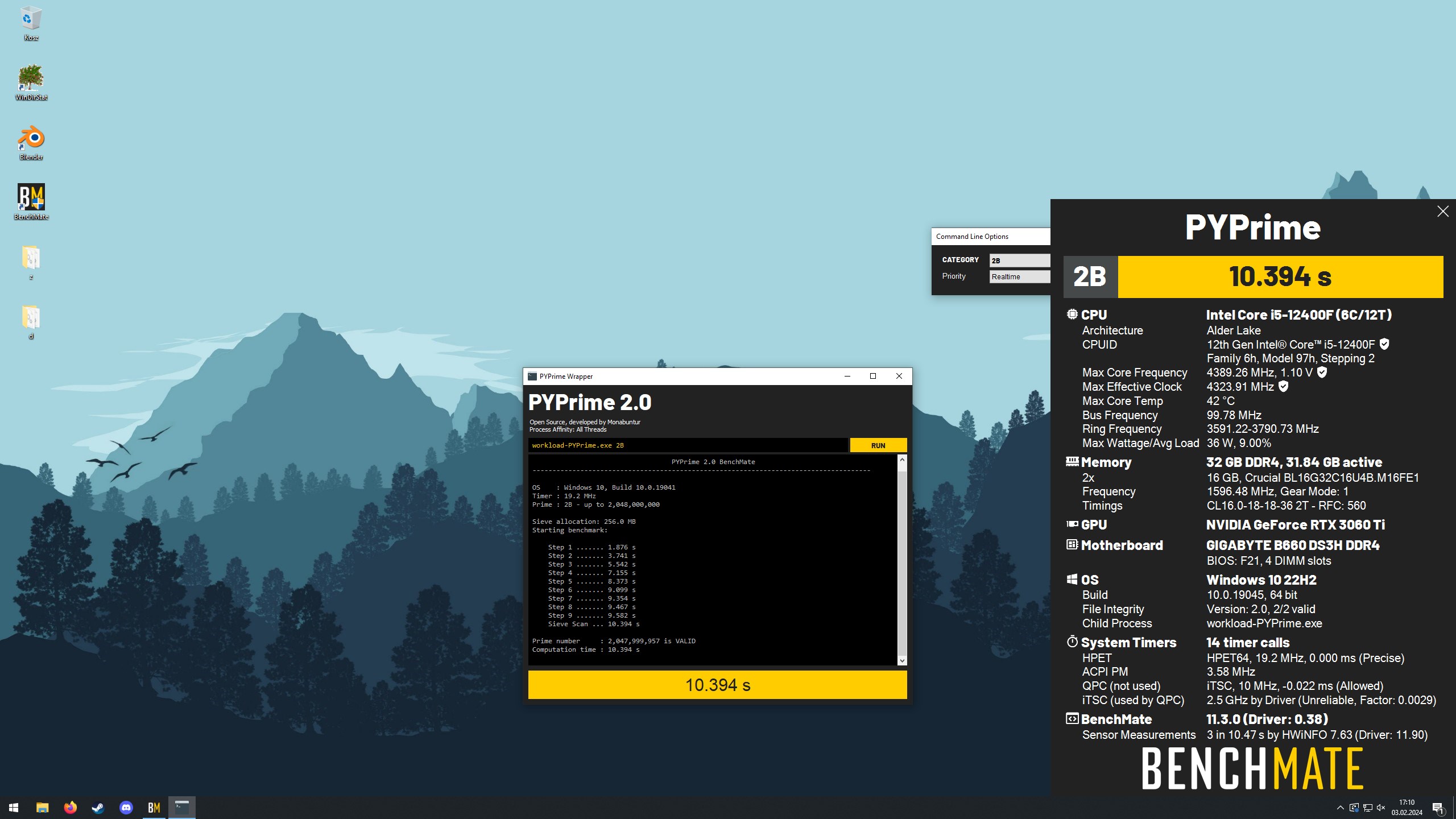Open the Kosz recycle bin icon

pyautogui.click(x=31, y=23)
